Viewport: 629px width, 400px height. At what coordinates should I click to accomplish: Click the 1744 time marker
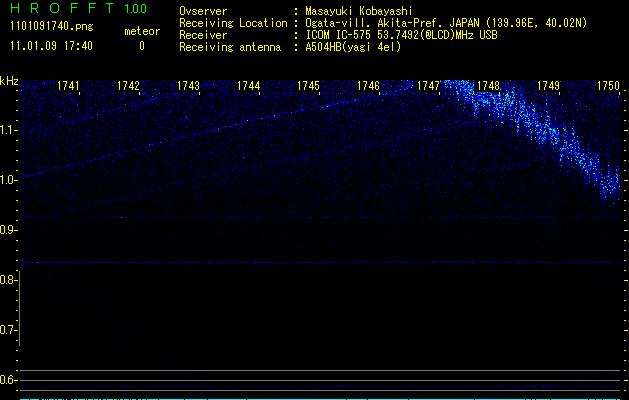249,86
